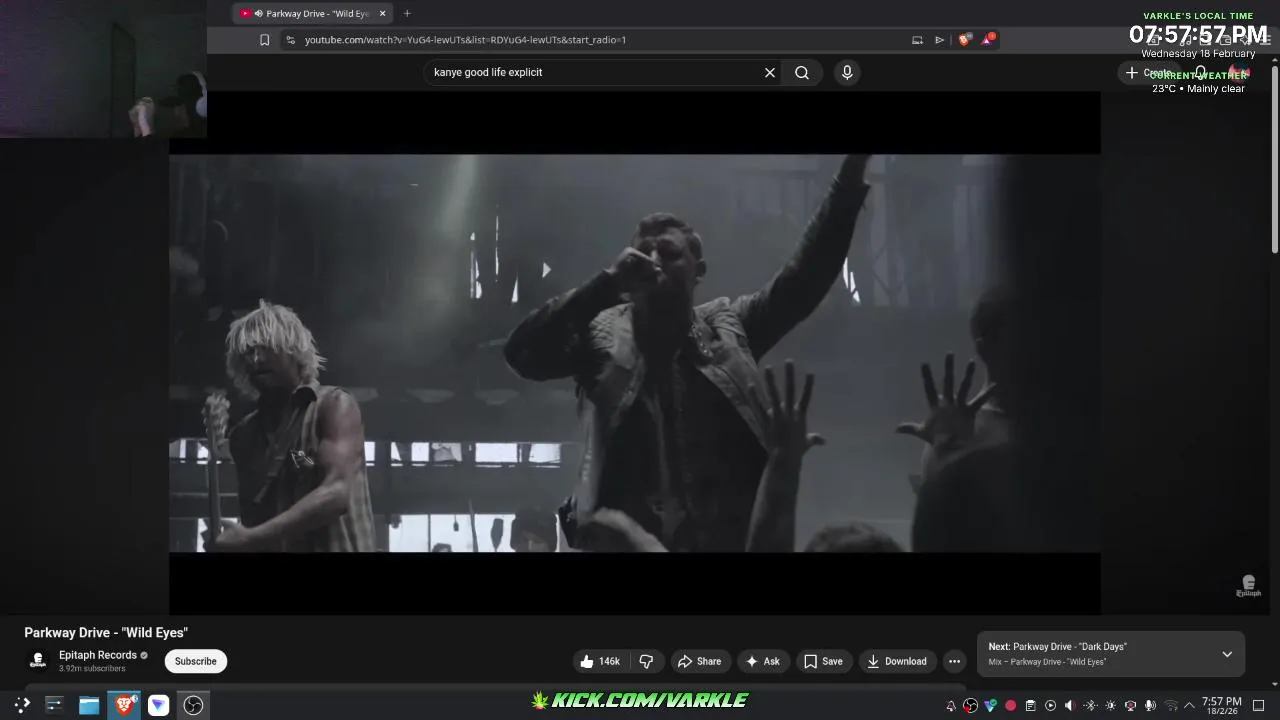Clear the search box with the X
The height and width of the screenshot is (720, 1280).
[770, 72]
